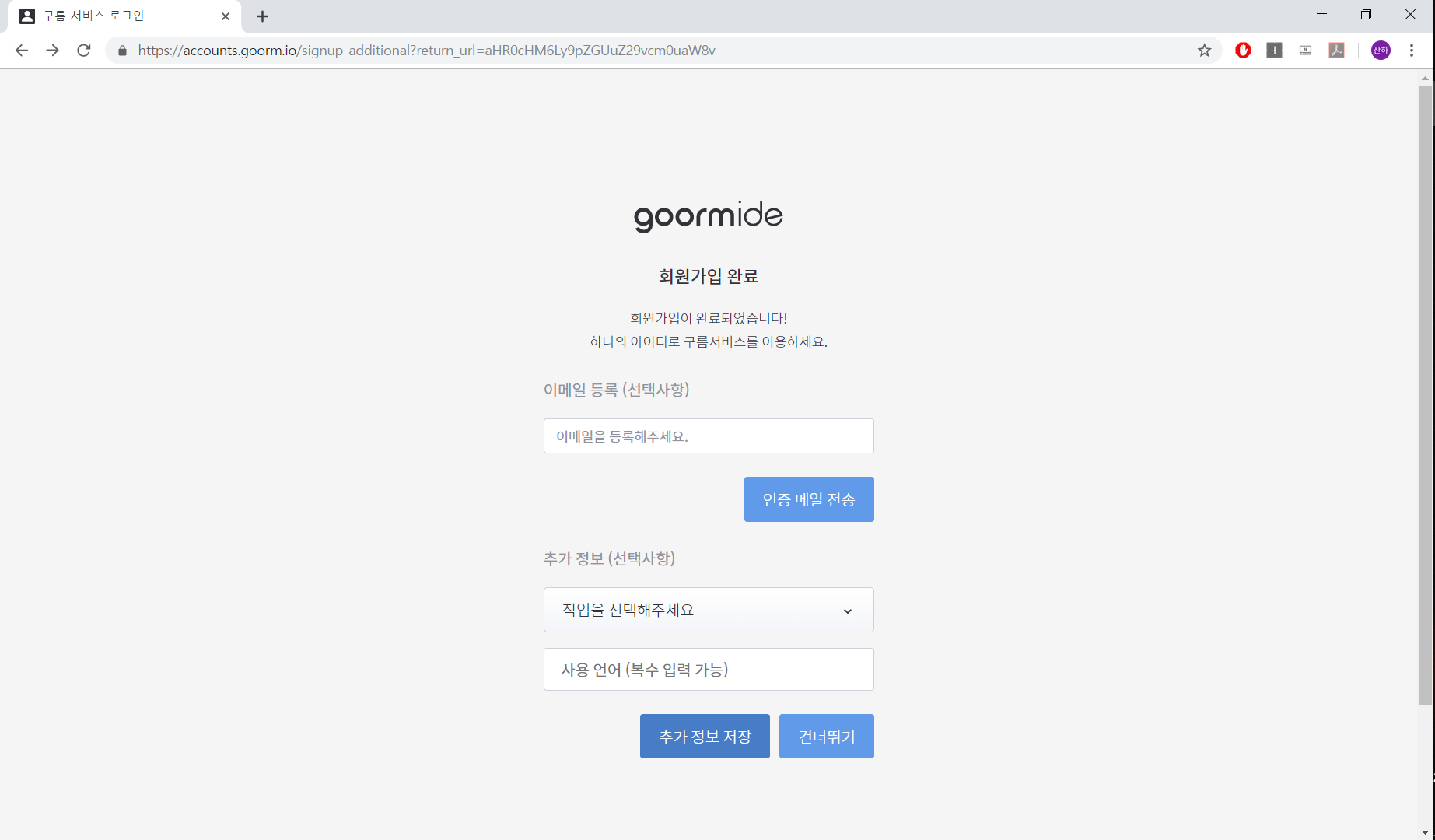This screenshot has height=840, width=1435.
Task: Click the 이메일 등록 (선택사항) label
Action: click(616, 390)
